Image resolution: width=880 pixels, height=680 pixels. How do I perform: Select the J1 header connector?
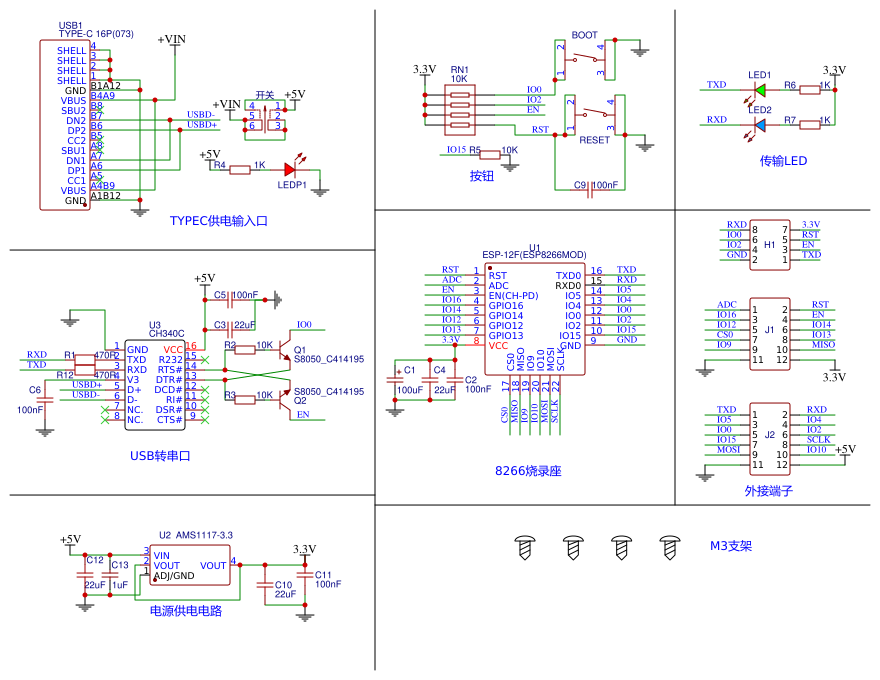coord(769,334)
